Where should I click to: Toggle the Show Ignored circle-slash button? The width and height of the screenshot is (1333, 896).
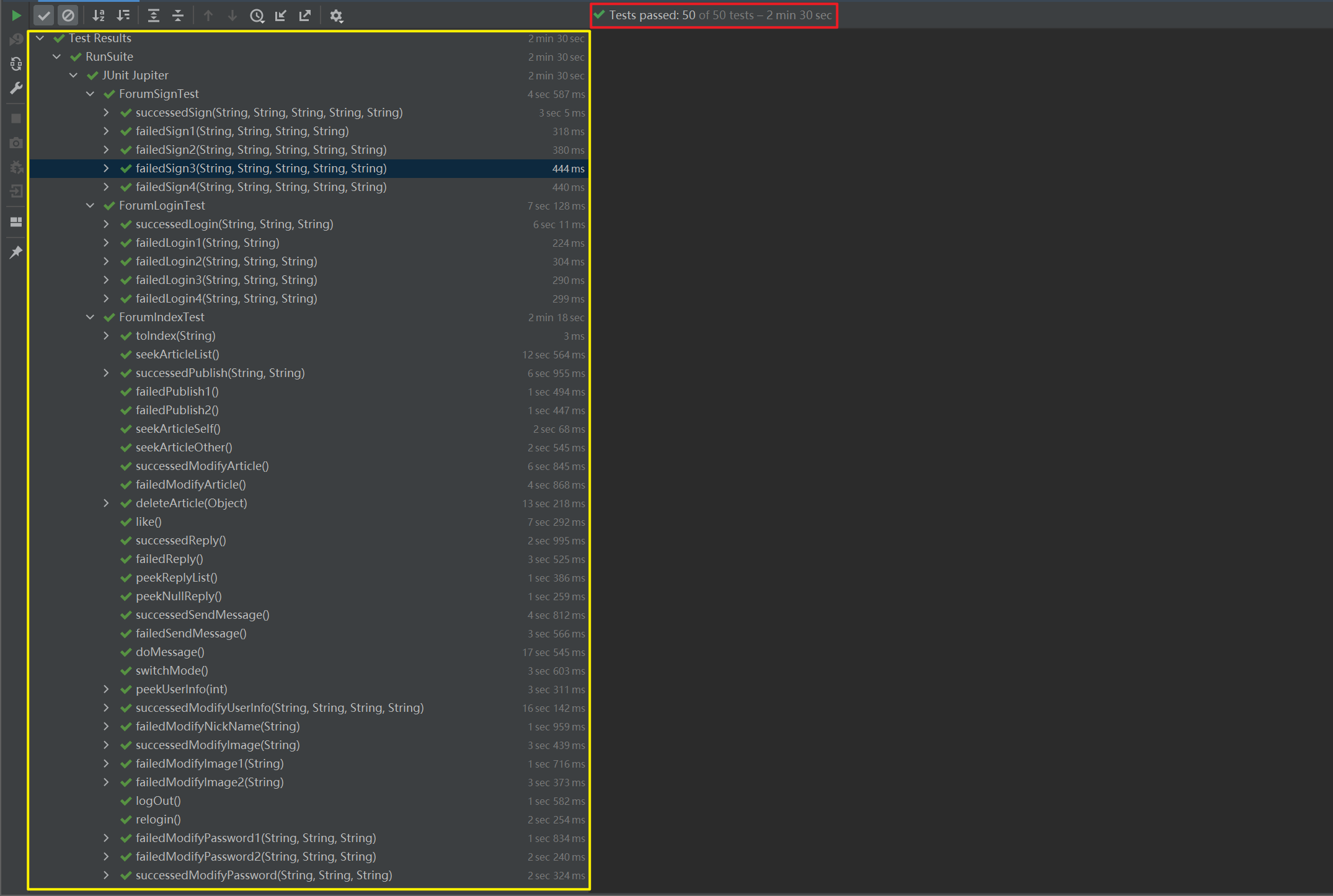coord(68,16)
